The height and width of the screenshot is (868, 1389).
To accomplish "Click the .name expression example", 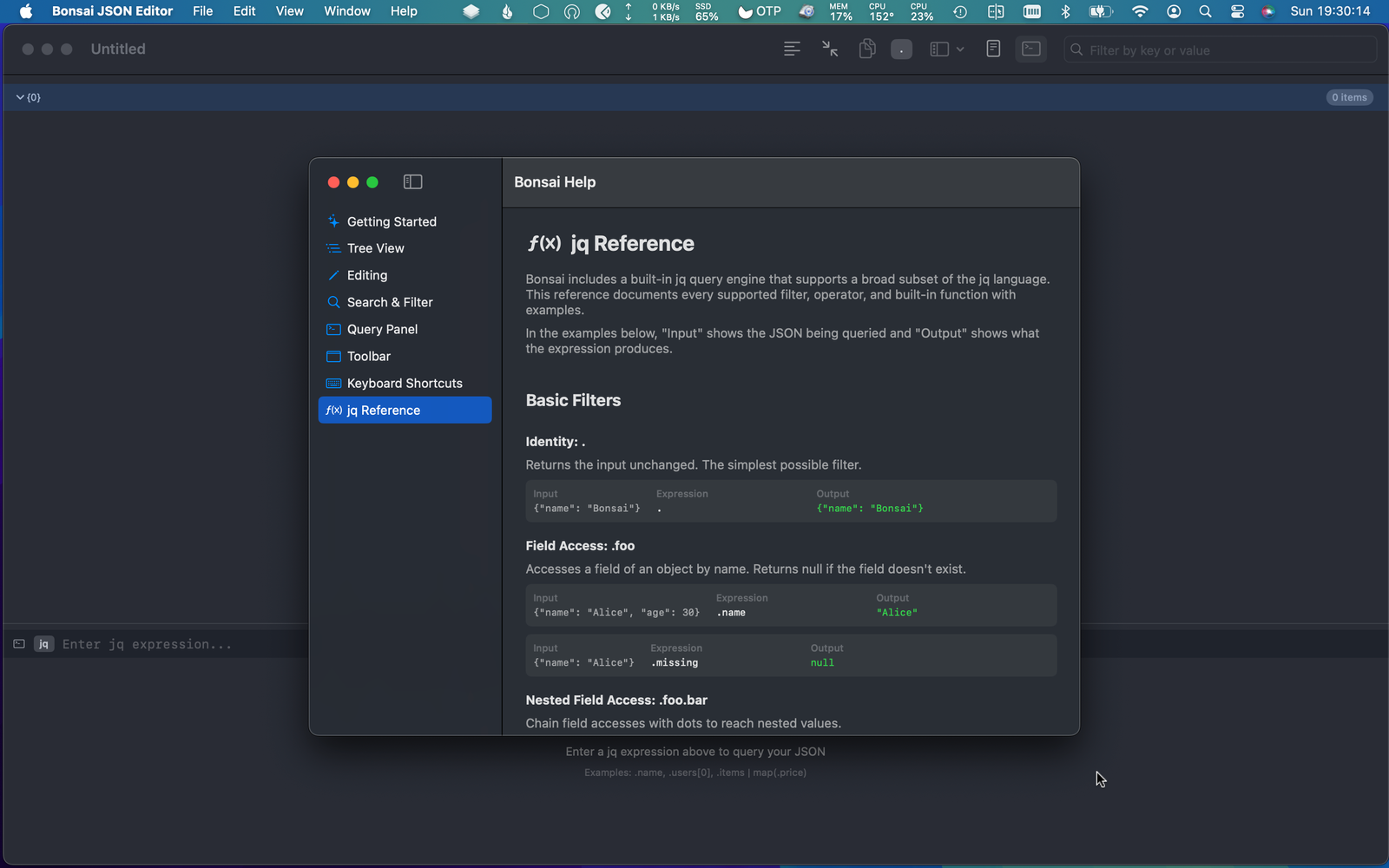I will [731, 613].
